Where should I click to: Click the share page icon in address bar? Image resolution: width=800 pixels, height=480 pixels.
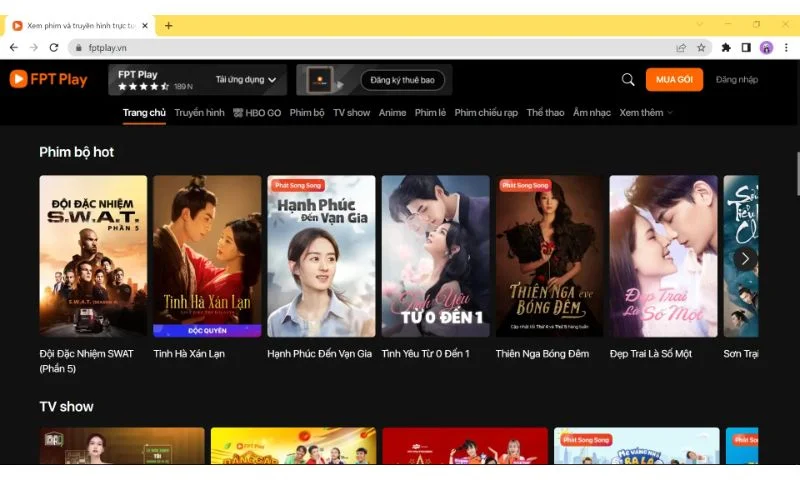(x=681, y=47)
